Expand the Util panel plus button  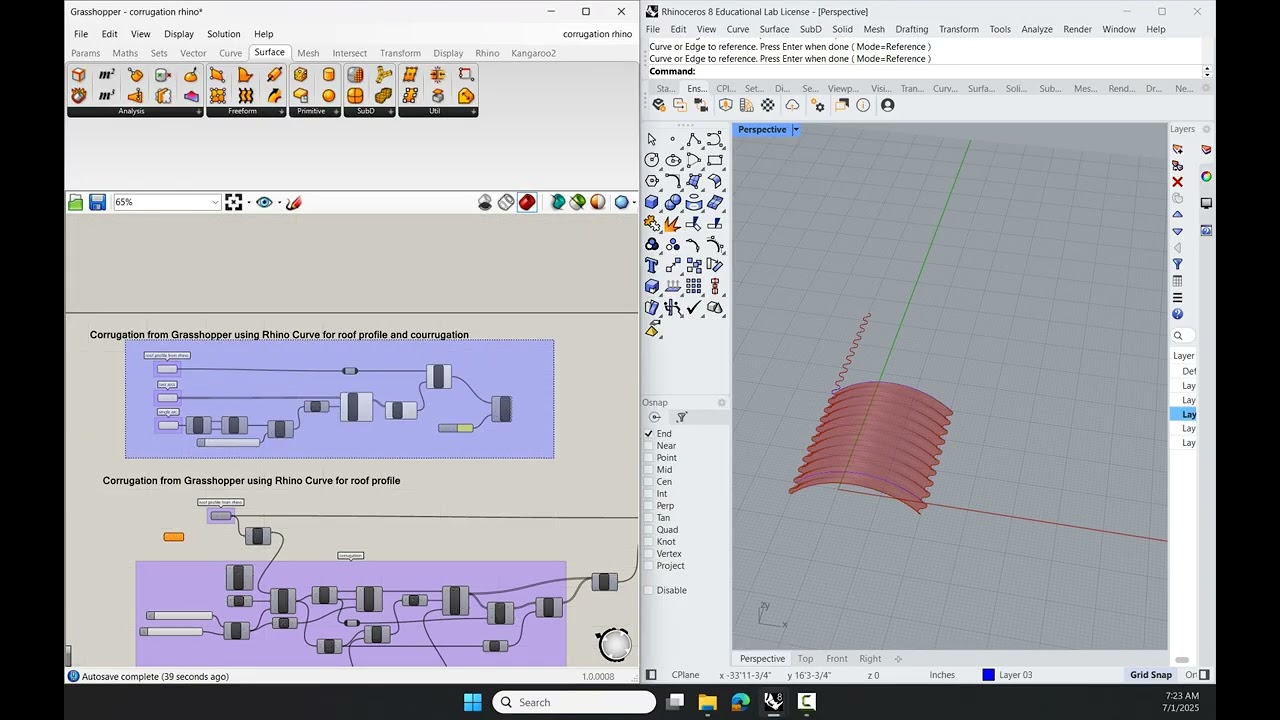[x=473, y=112]
